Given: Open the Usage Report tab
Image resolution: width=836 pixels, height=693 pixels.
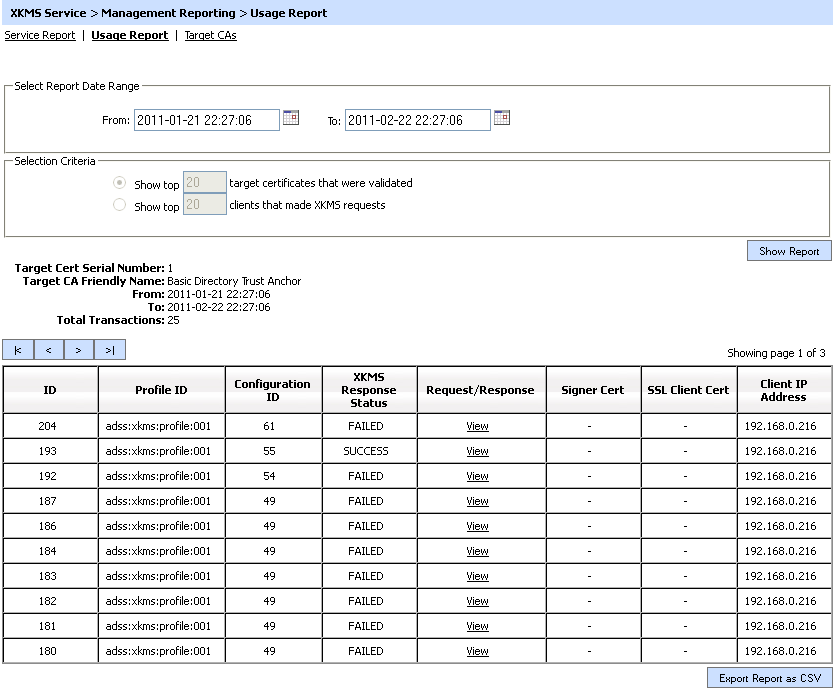Looking at the screenshot, I should click(x=129, y=36).
